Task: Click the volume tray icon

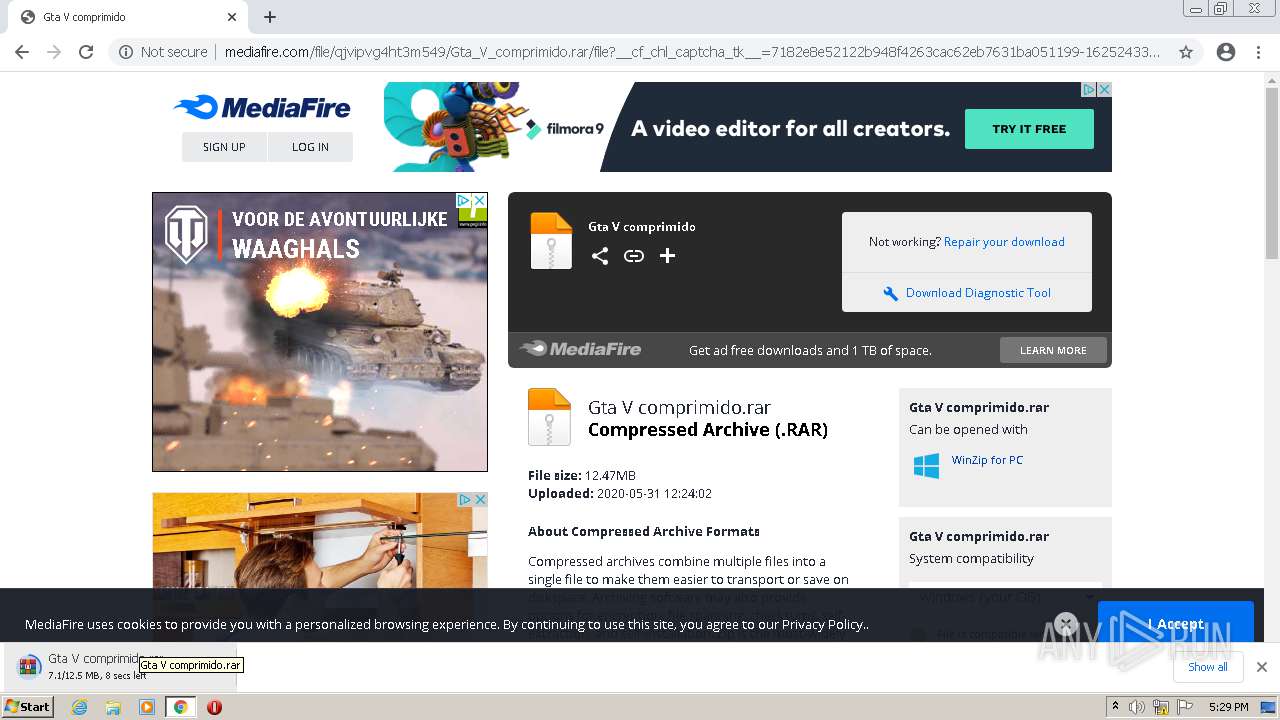Action: tap(1137, 707)
